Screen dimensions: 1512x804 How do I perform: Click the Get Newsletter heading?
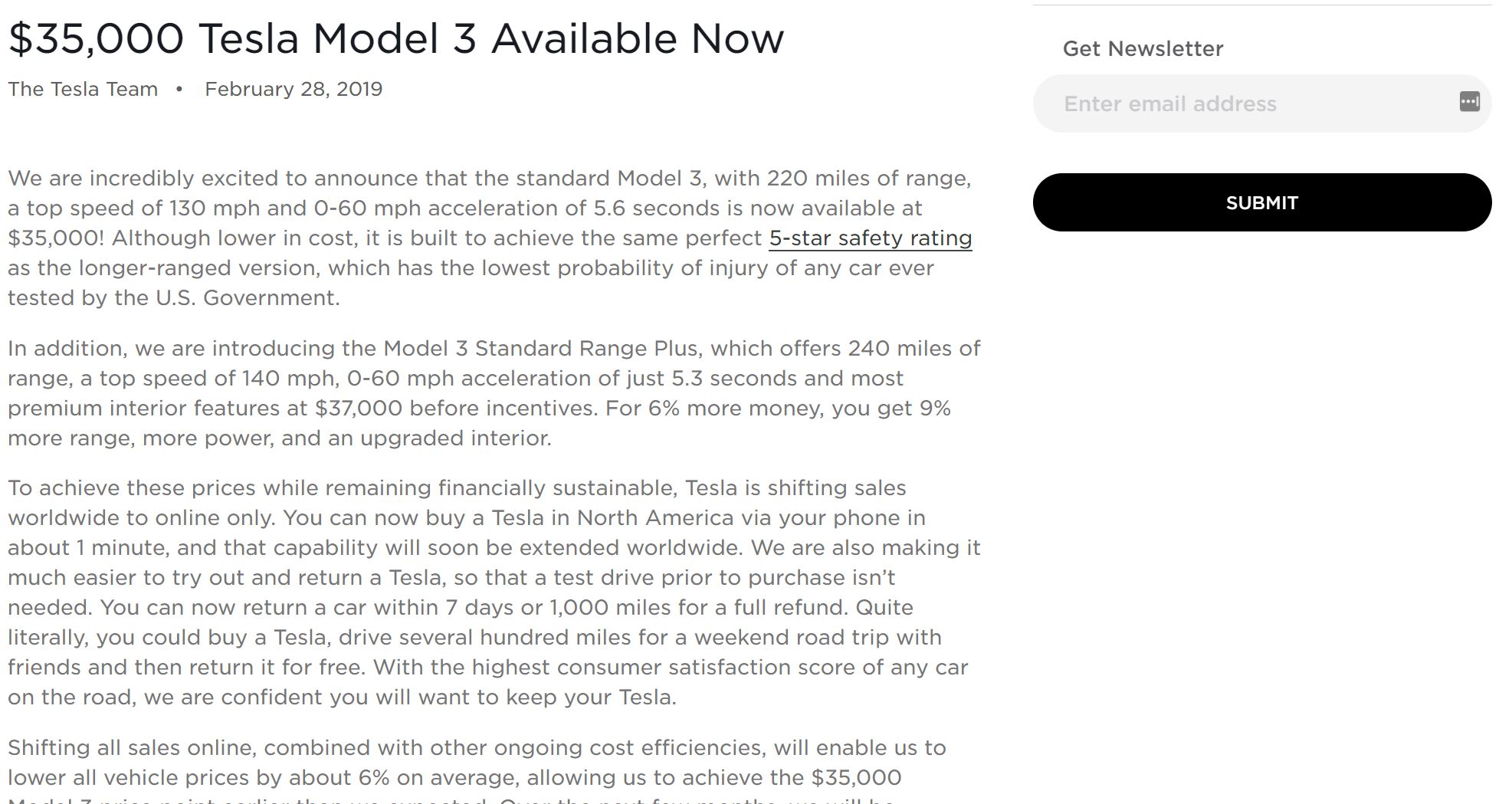[x=1143, y=48]
